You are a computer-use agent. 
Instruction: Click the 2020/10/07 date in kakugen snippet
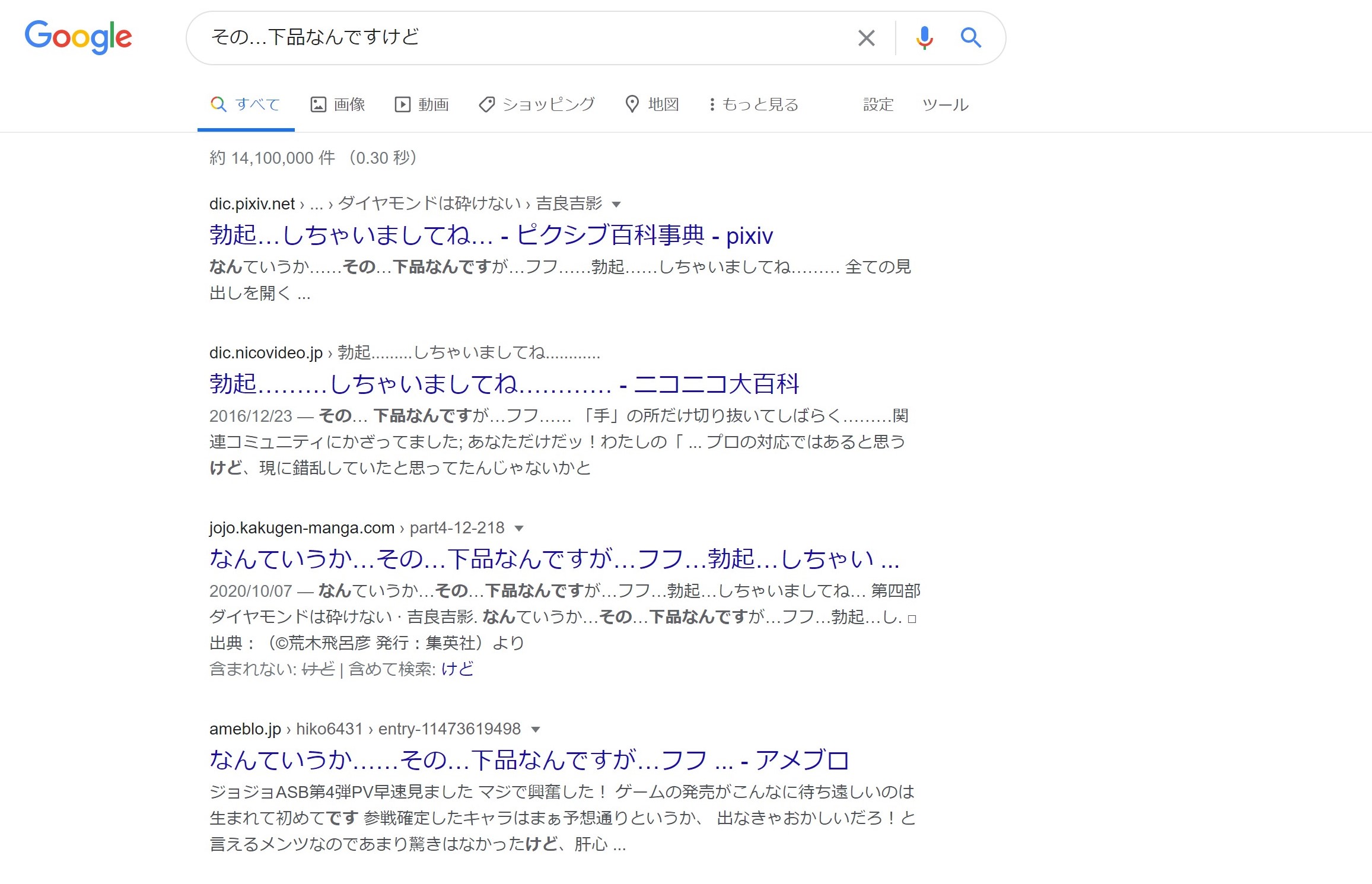pyautogui.click(x=251, y=591)
